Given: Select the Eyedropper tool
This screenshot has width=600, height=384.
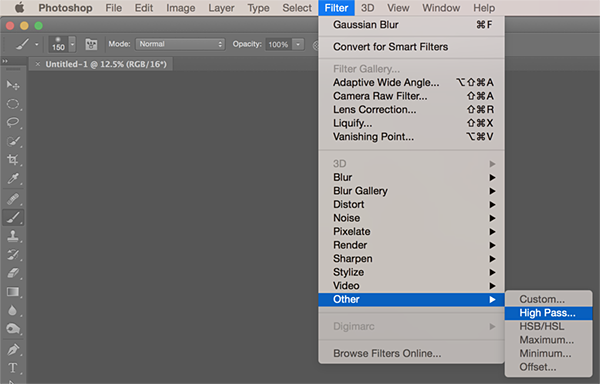Looking at the screenshot, I should pyautogui.click(x=13, y=179).
